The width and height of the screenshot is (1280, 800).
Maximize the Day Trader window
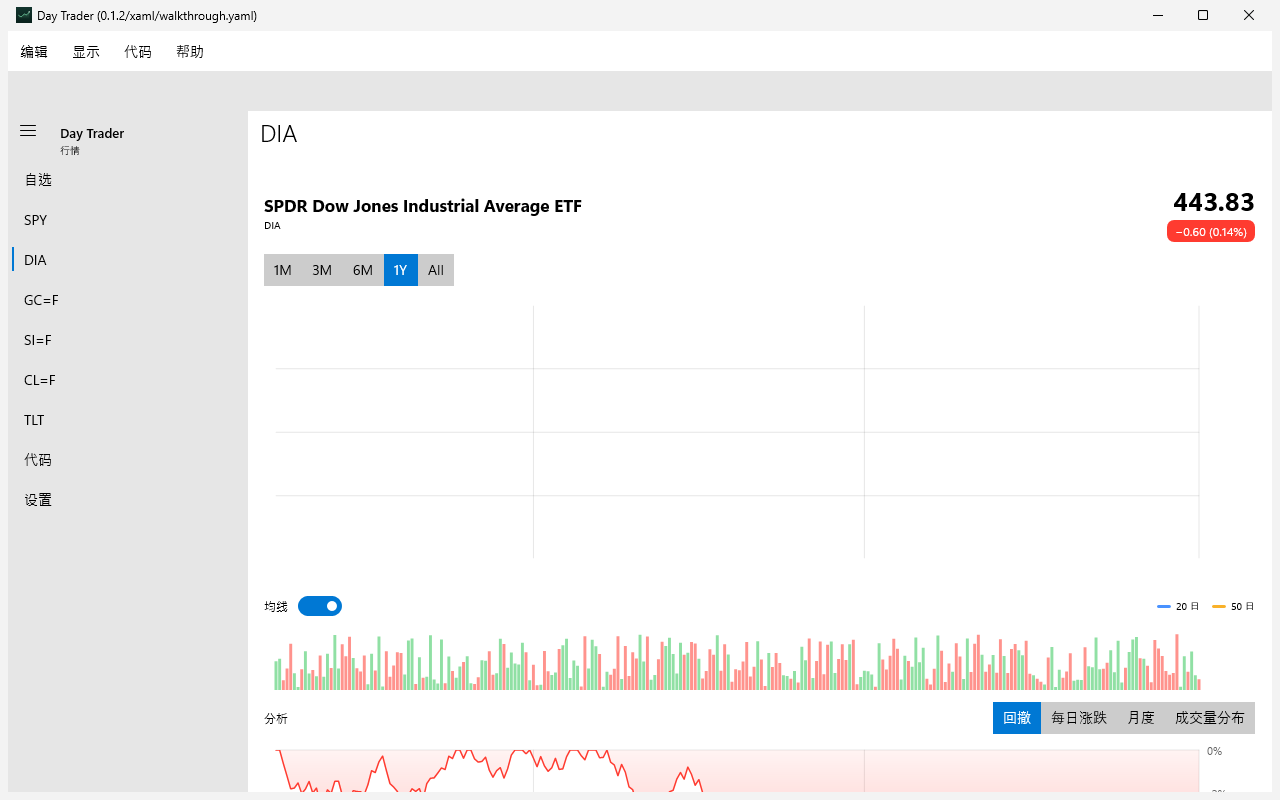pyautogui.click(x=1203, y=15)
